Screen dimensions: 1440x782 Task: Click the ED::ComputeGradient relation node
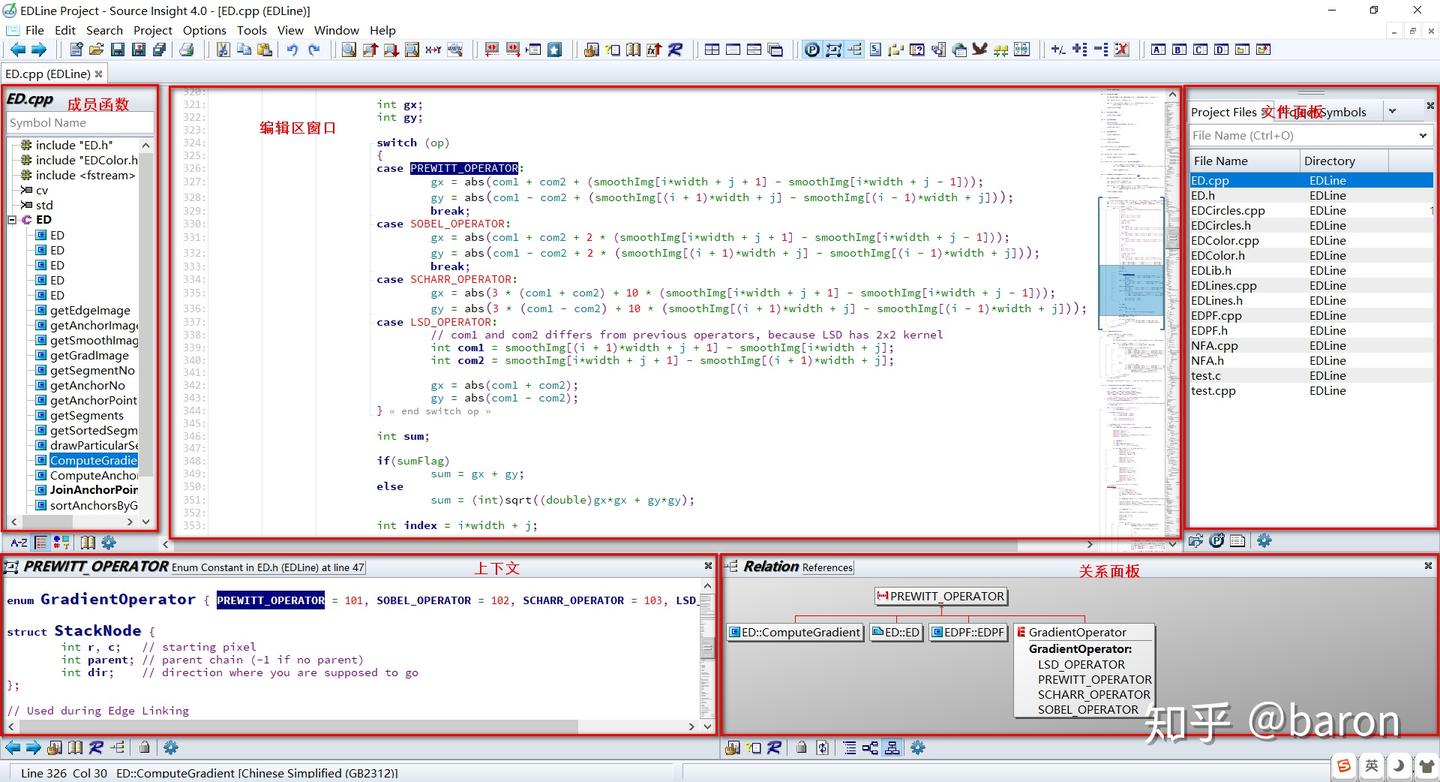click(x=796, y=632)
